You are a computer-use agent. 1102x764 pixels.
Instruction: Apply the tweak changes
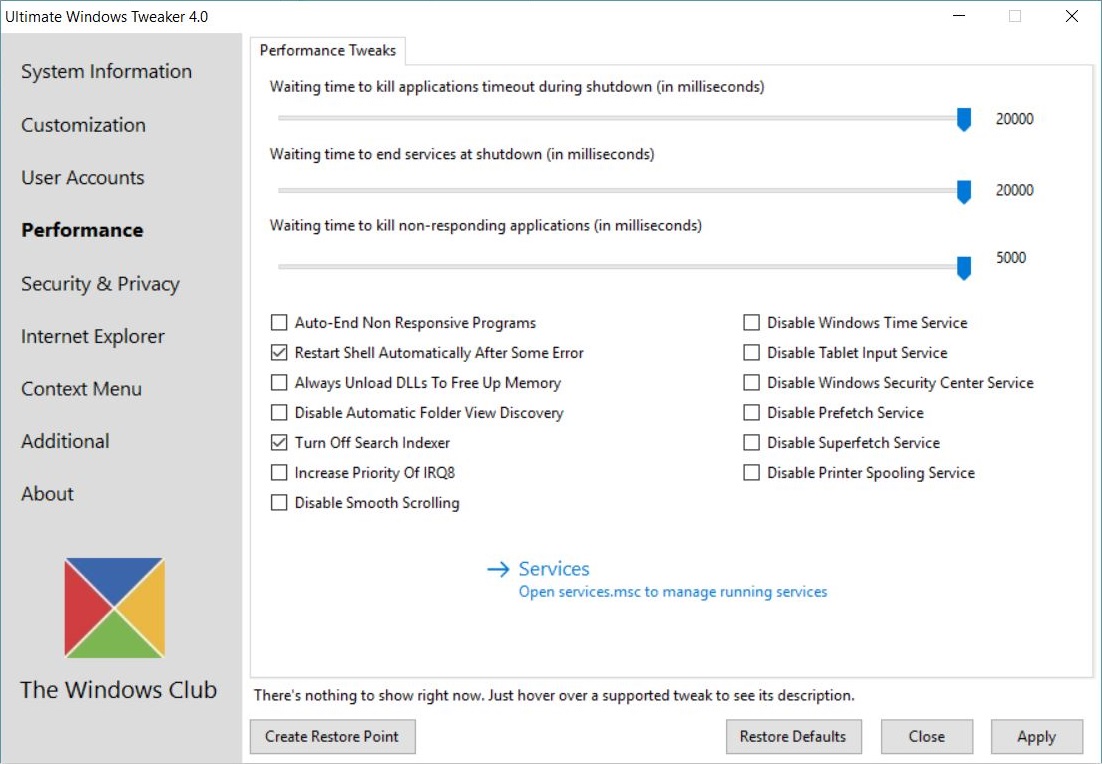coord(1036,737)
